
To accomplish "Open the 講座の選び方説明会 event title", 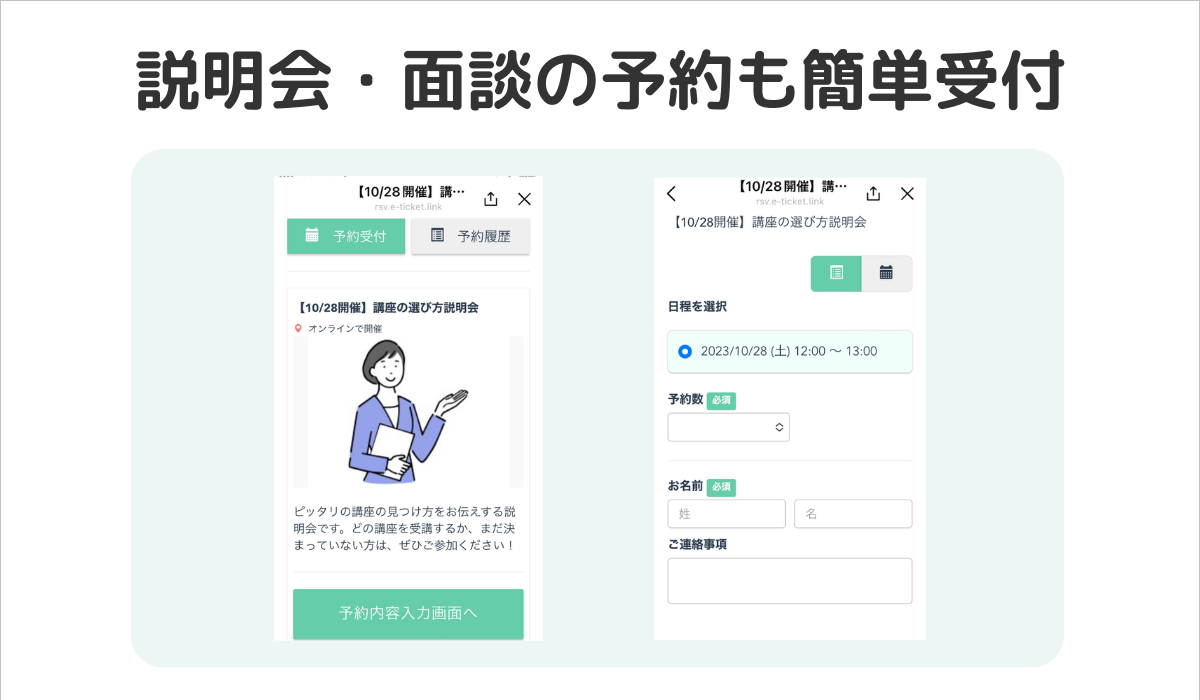I will (388, 307).
